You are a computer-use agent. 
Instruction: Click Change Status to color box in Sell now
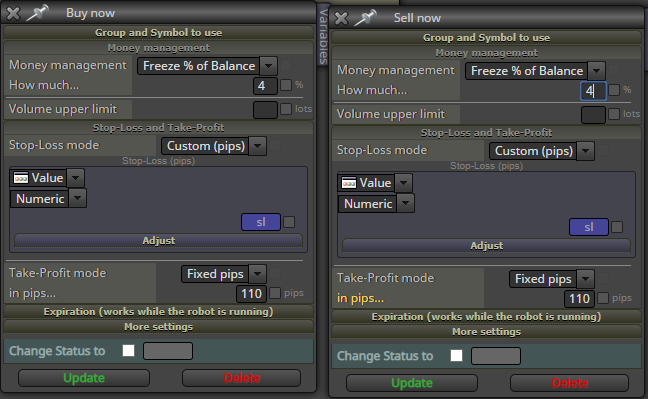[x=496, y=356]
